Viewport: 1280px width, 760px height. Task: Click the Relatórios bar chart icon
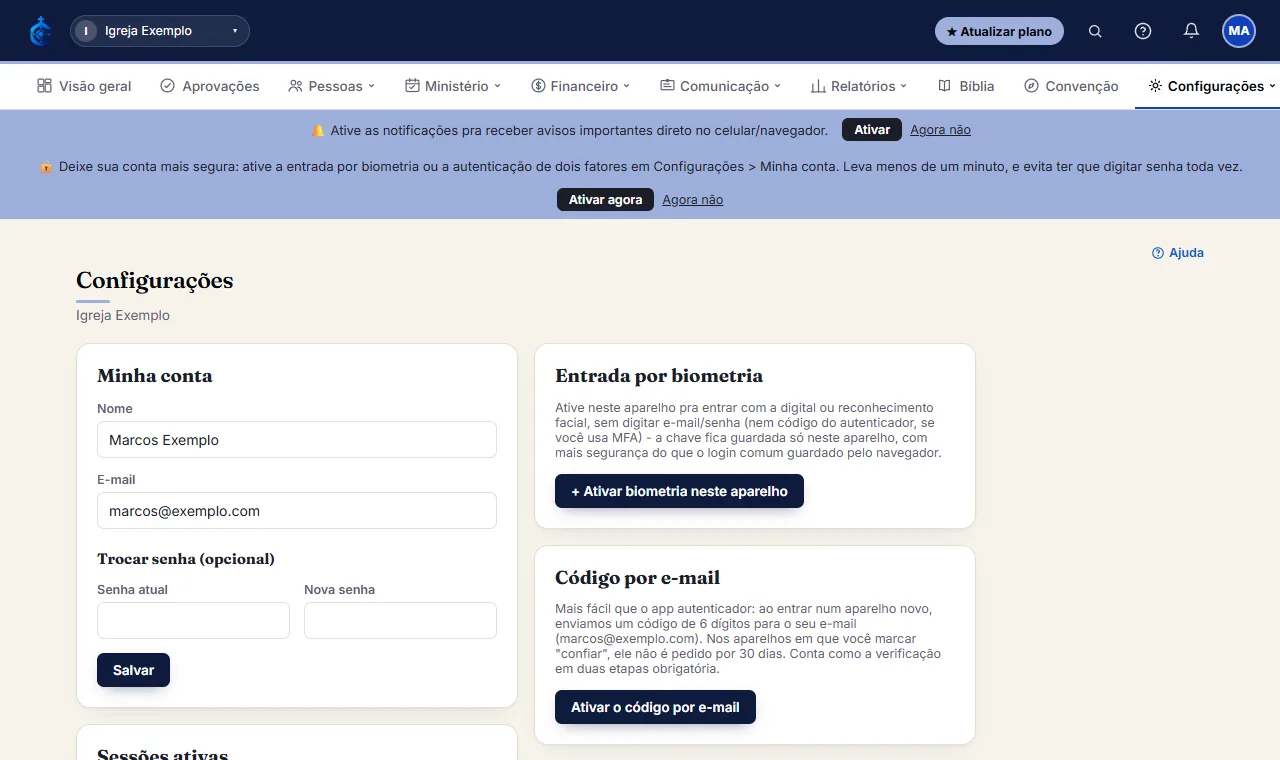coord(818,86)
